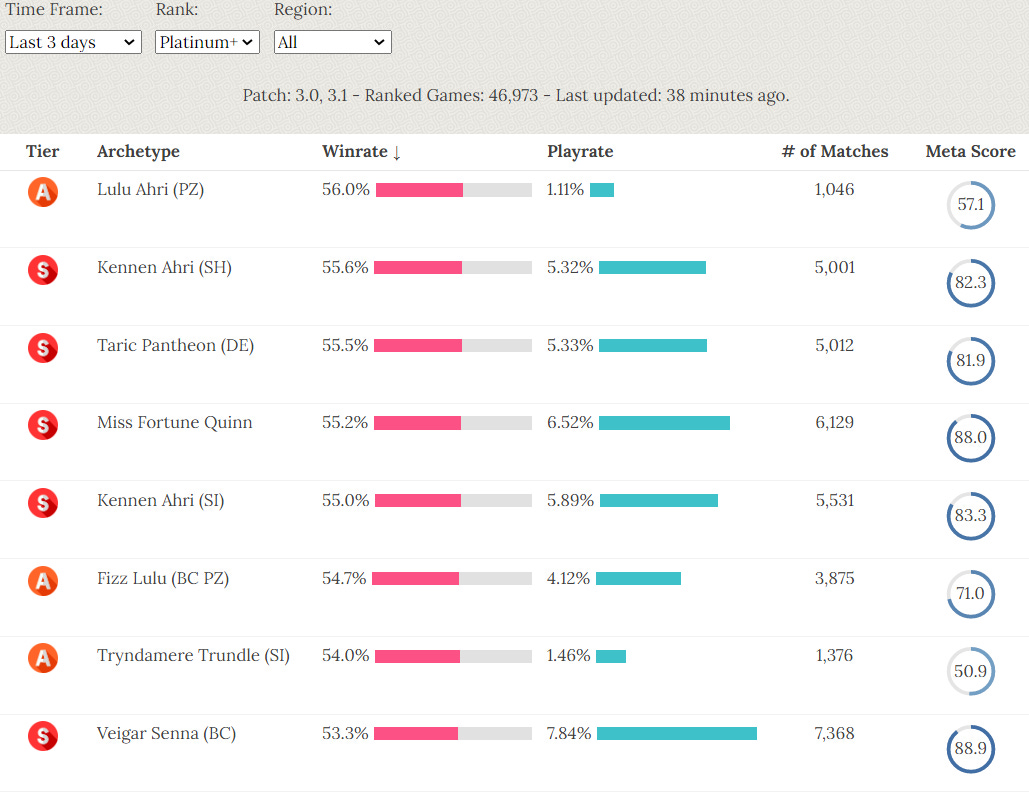Click the 53.3% winrate value
This screenshot has width=1029, height=795.
click(x=345, y=733)
